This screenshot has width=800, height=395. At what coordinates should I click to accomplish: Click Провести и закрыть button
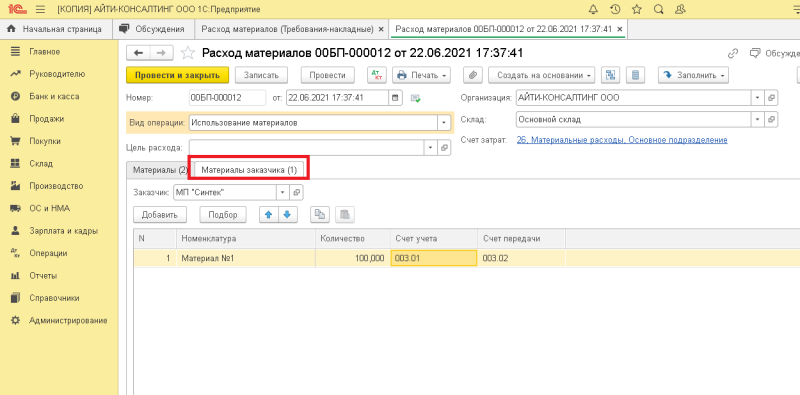[x=177, y=75]
